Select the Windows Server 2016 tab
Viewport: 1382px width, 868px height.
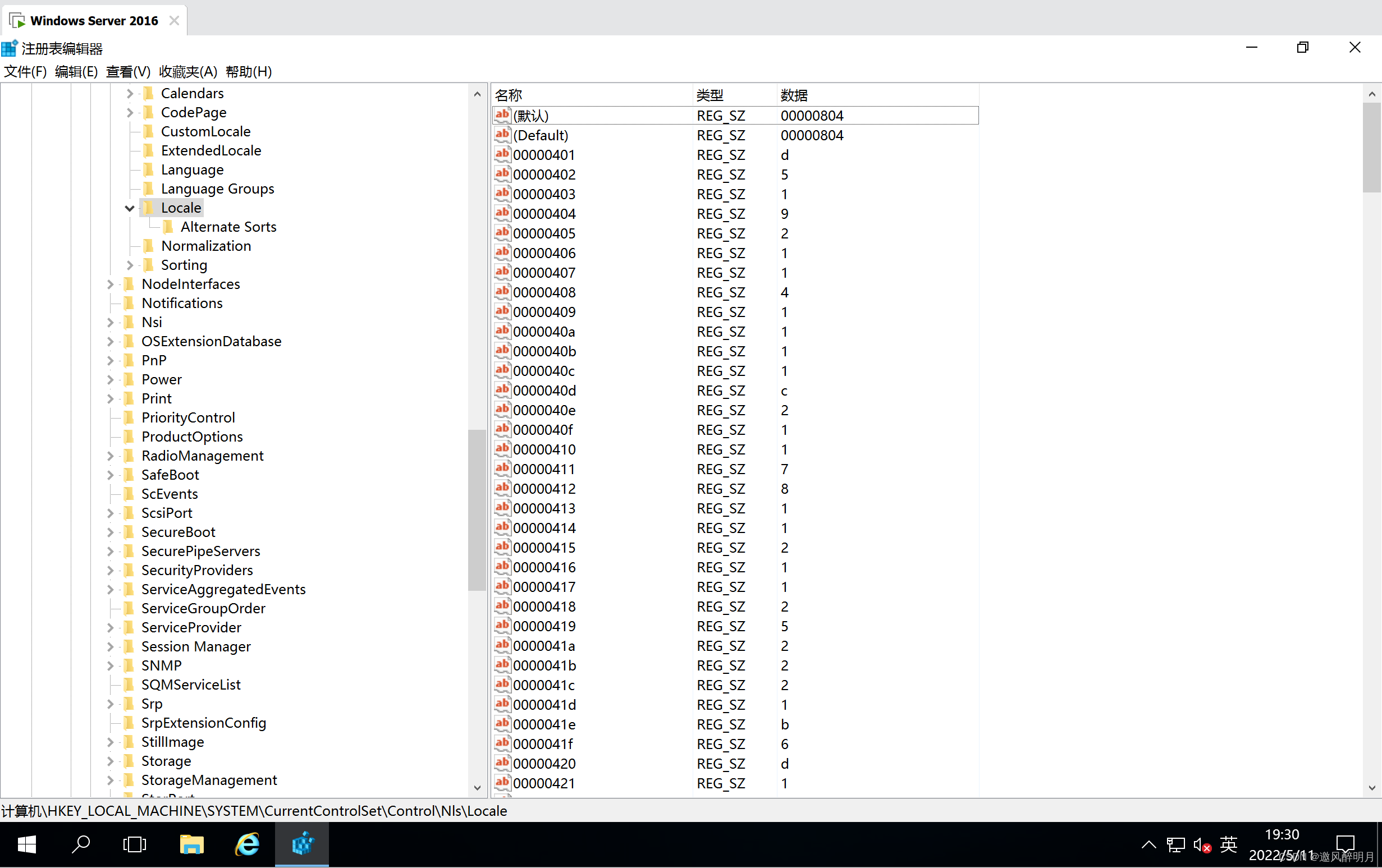tap(94, 21)
